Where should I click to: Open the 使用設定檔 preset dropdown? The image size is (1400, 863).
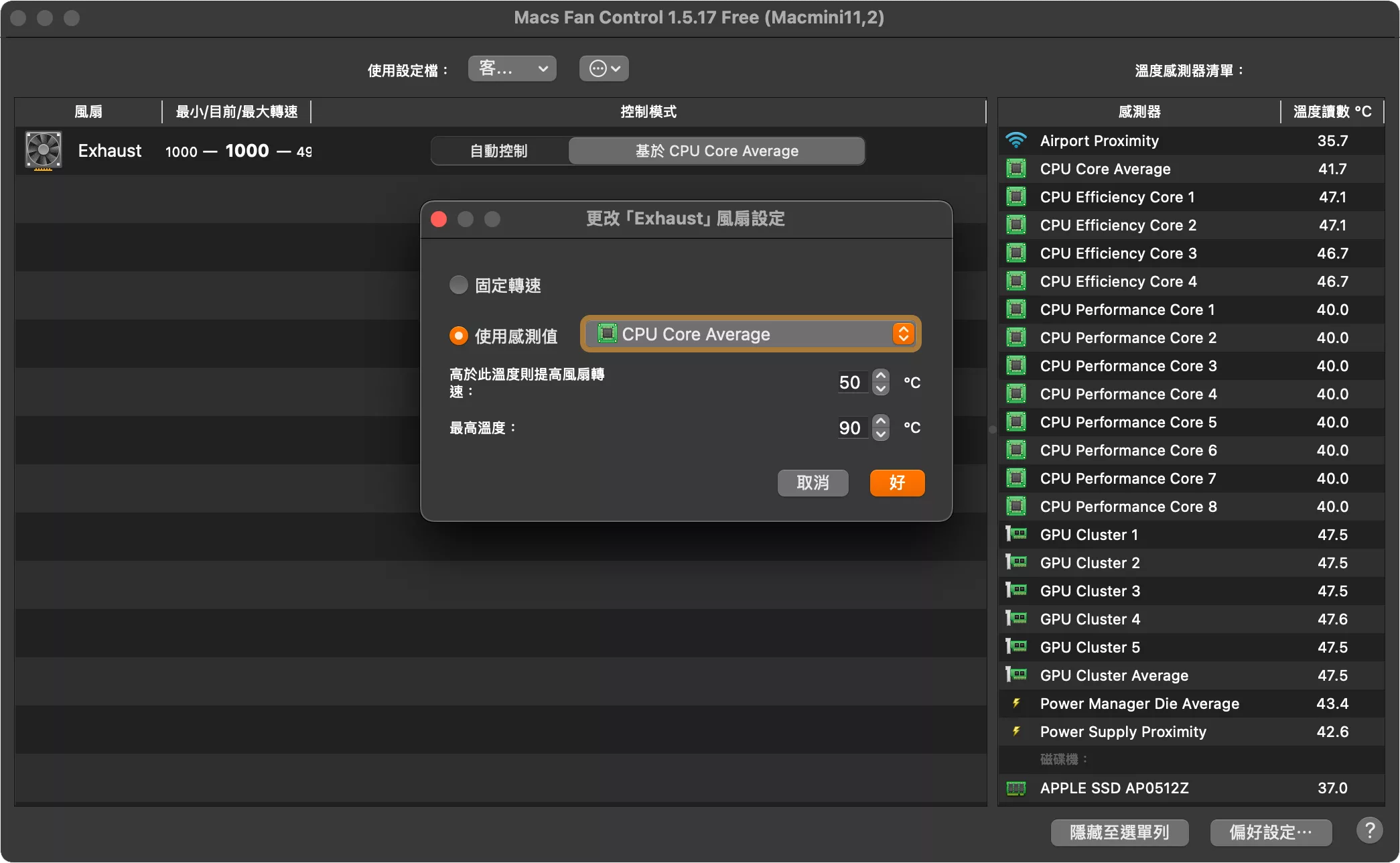click(x=512, y=68)
